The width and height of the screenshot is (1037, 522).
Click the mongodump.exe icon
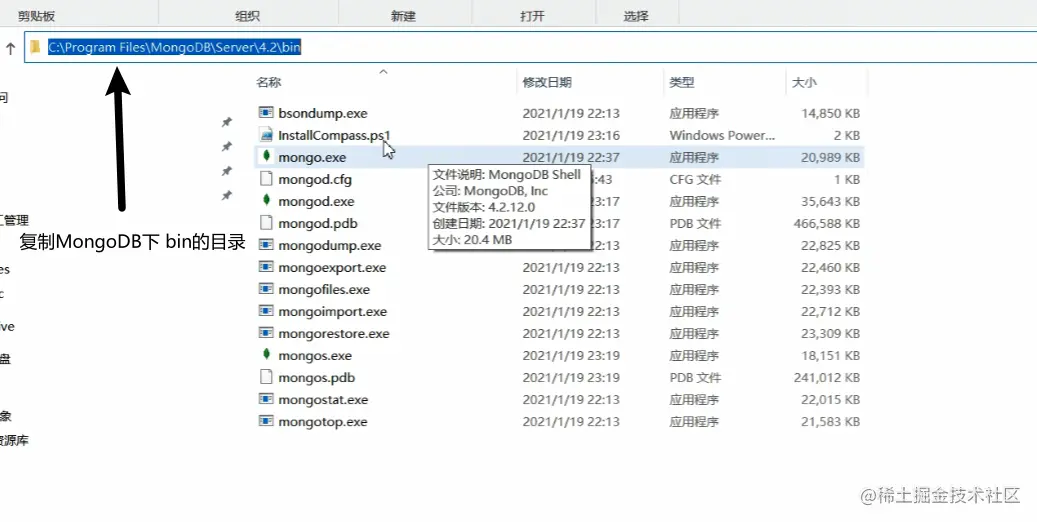266,245
